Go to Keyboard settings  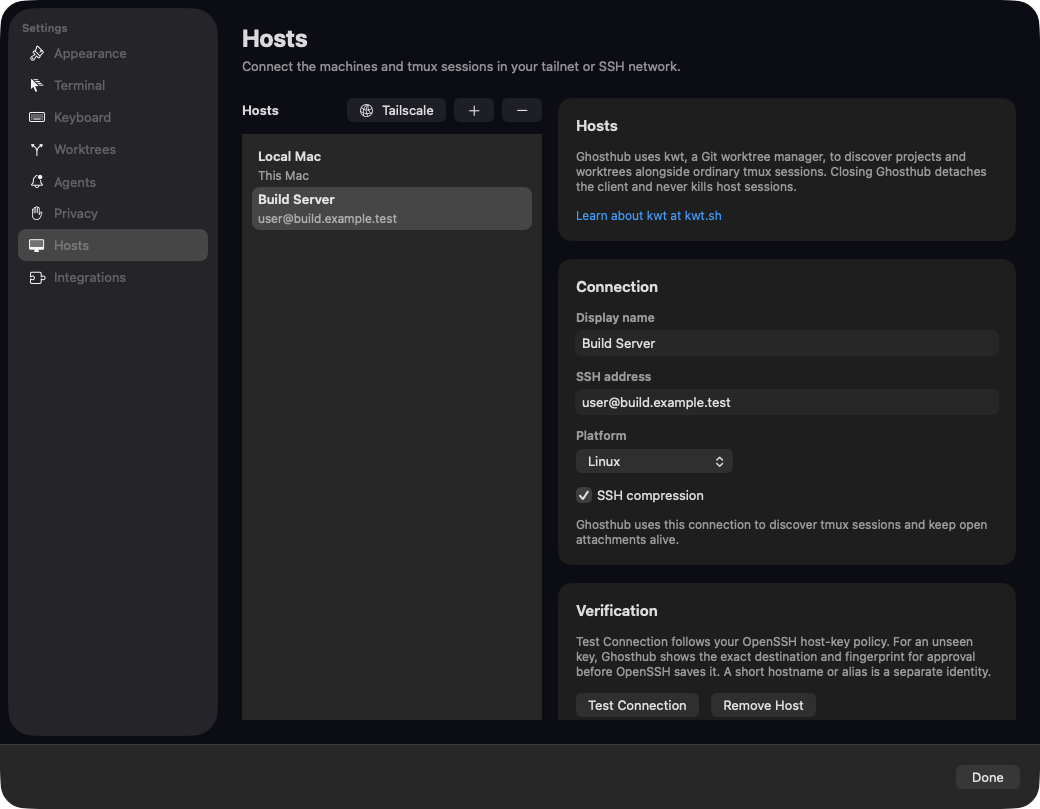(113, 117)
